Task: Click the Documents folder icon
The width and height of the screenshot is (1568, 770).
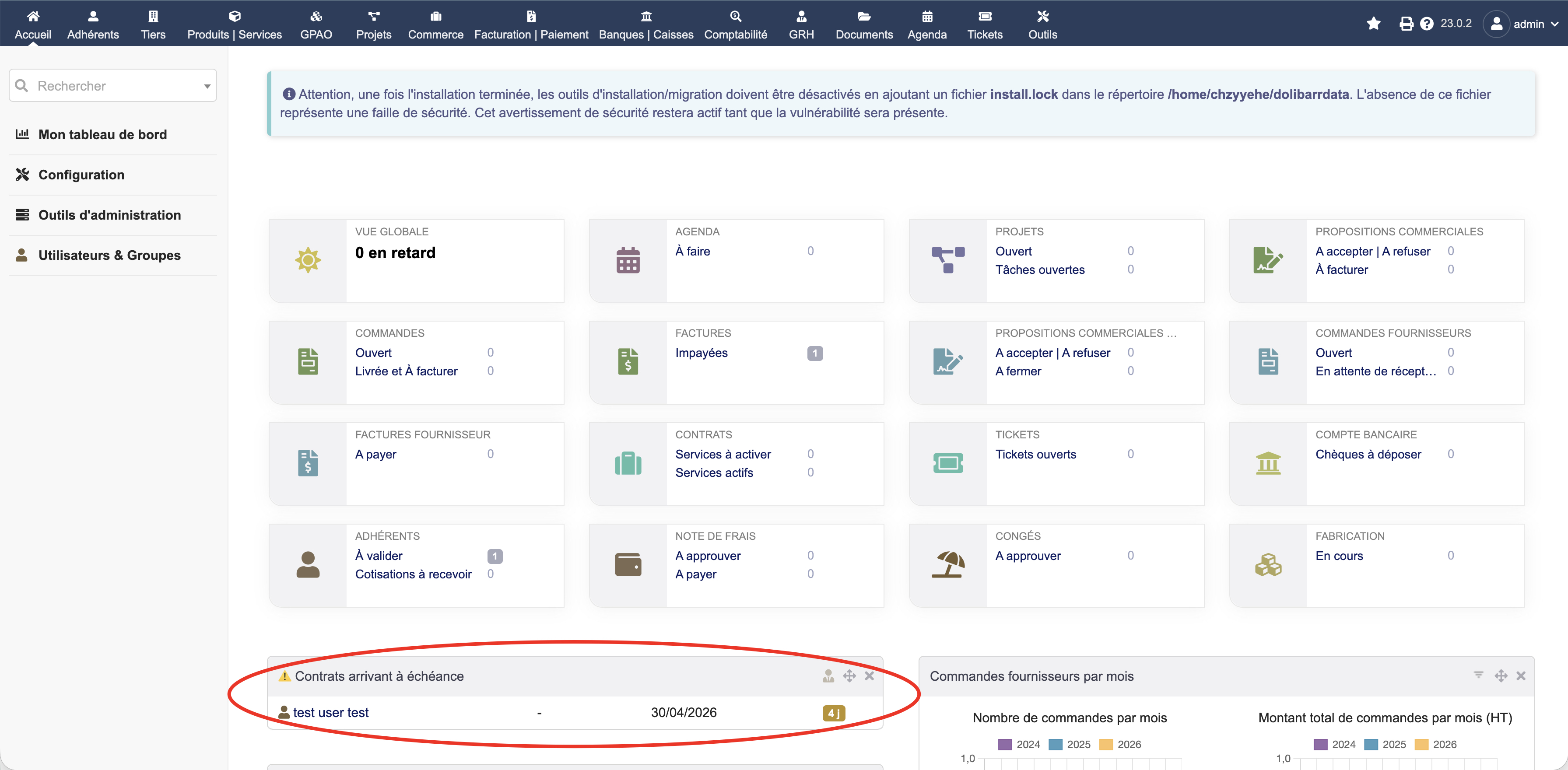Action: [864, 17]
